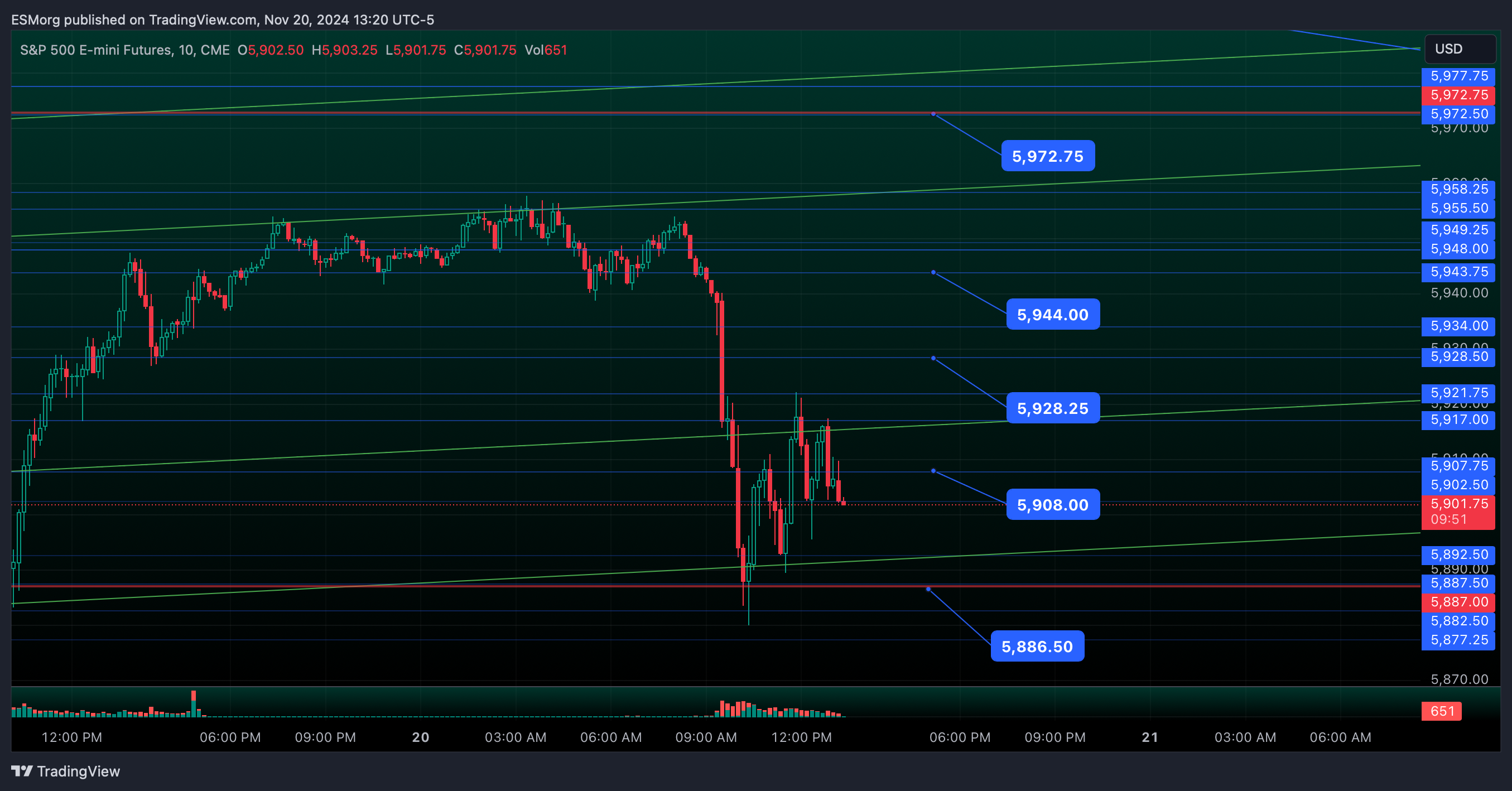Select the 5,928.50 price axis tag
The height and width of the screenshot is (791, 1512).
[1458, 357]
